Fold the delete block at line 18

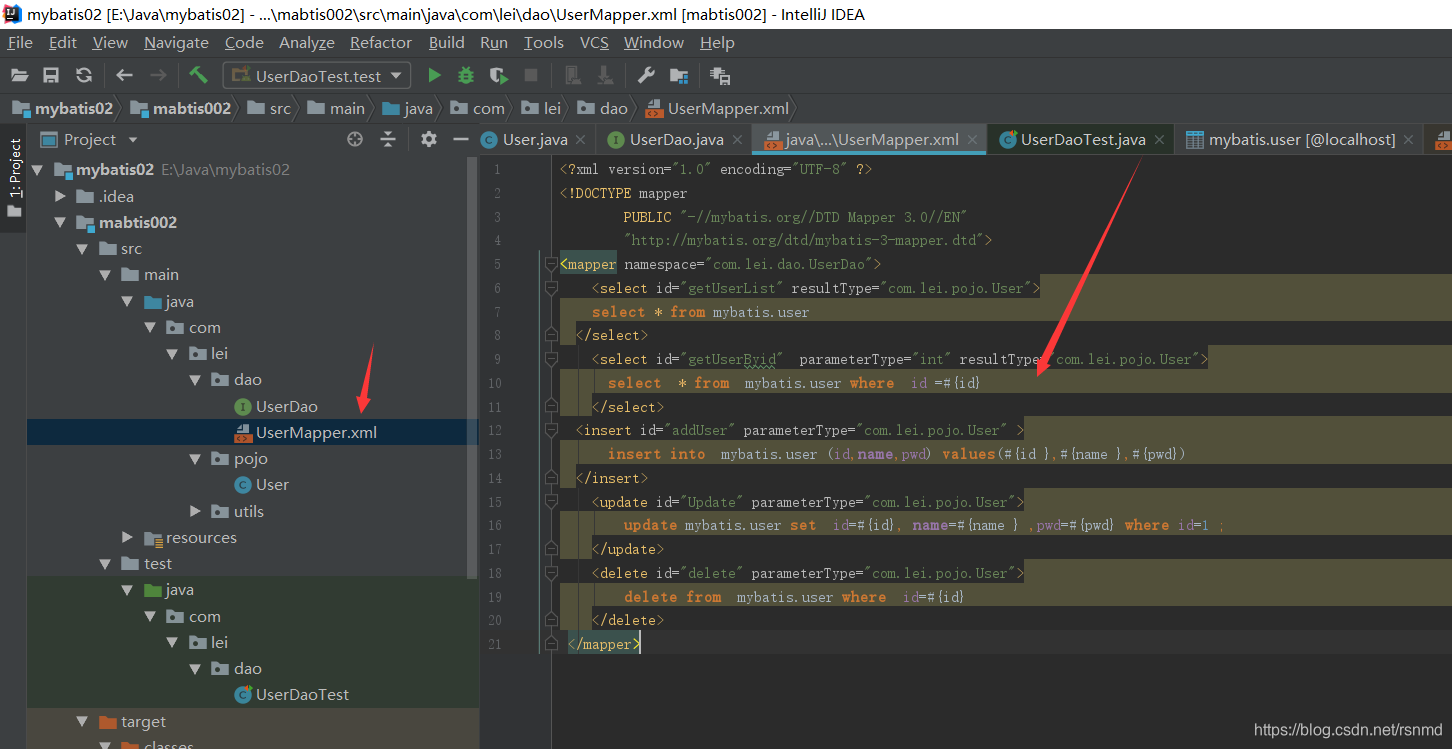click(x=551, y=573)
